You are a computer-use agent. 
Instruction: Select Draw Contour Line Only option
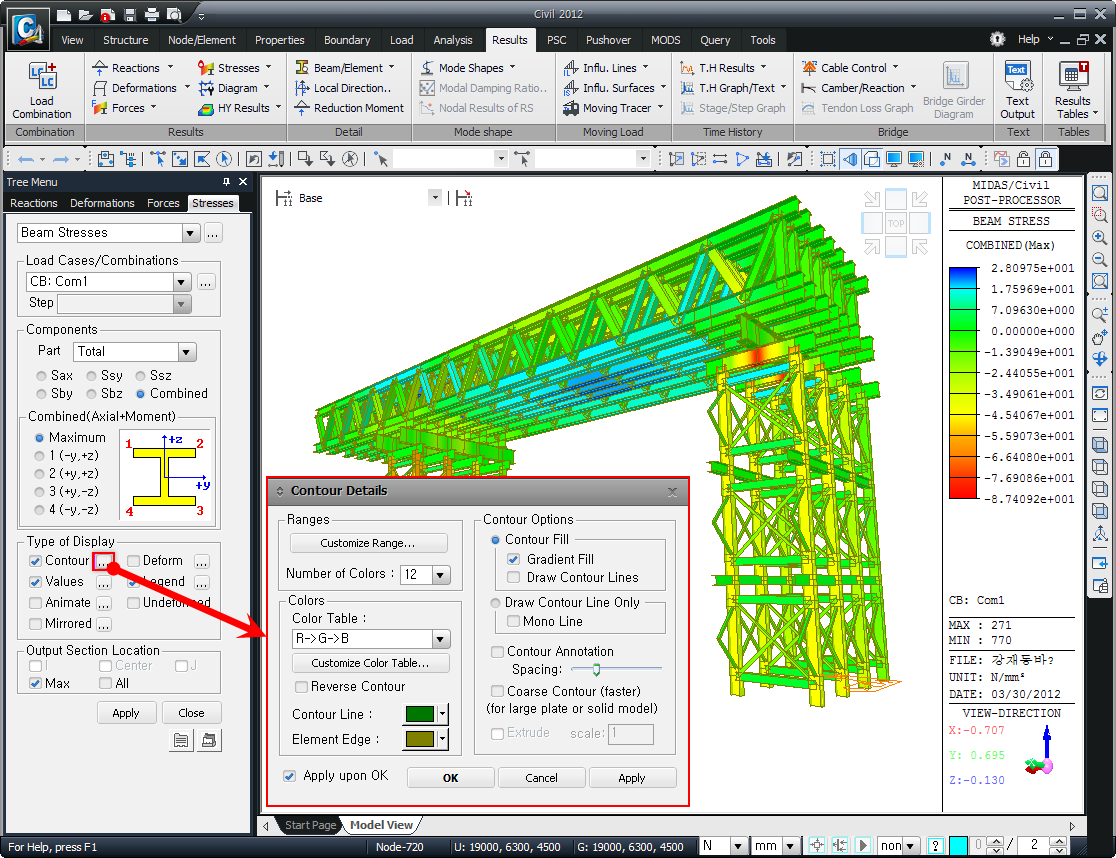coord(495,603)
